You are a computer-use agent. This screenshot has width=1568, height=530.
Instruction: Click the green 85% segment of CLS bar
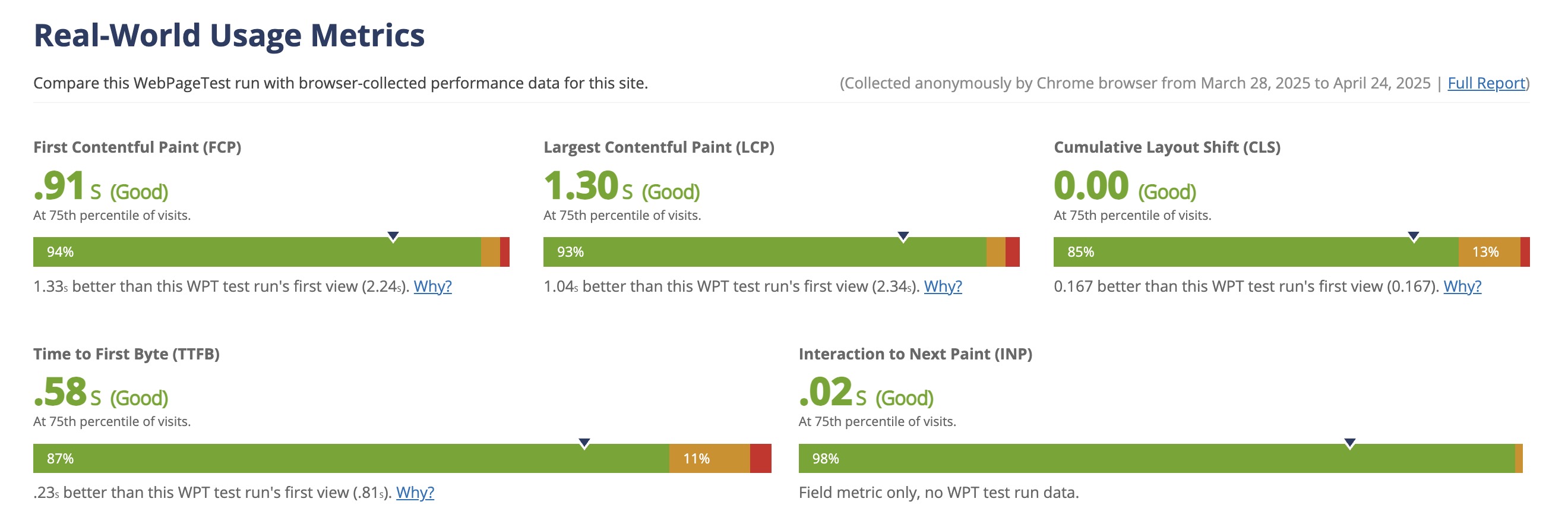coord(1255,252)
